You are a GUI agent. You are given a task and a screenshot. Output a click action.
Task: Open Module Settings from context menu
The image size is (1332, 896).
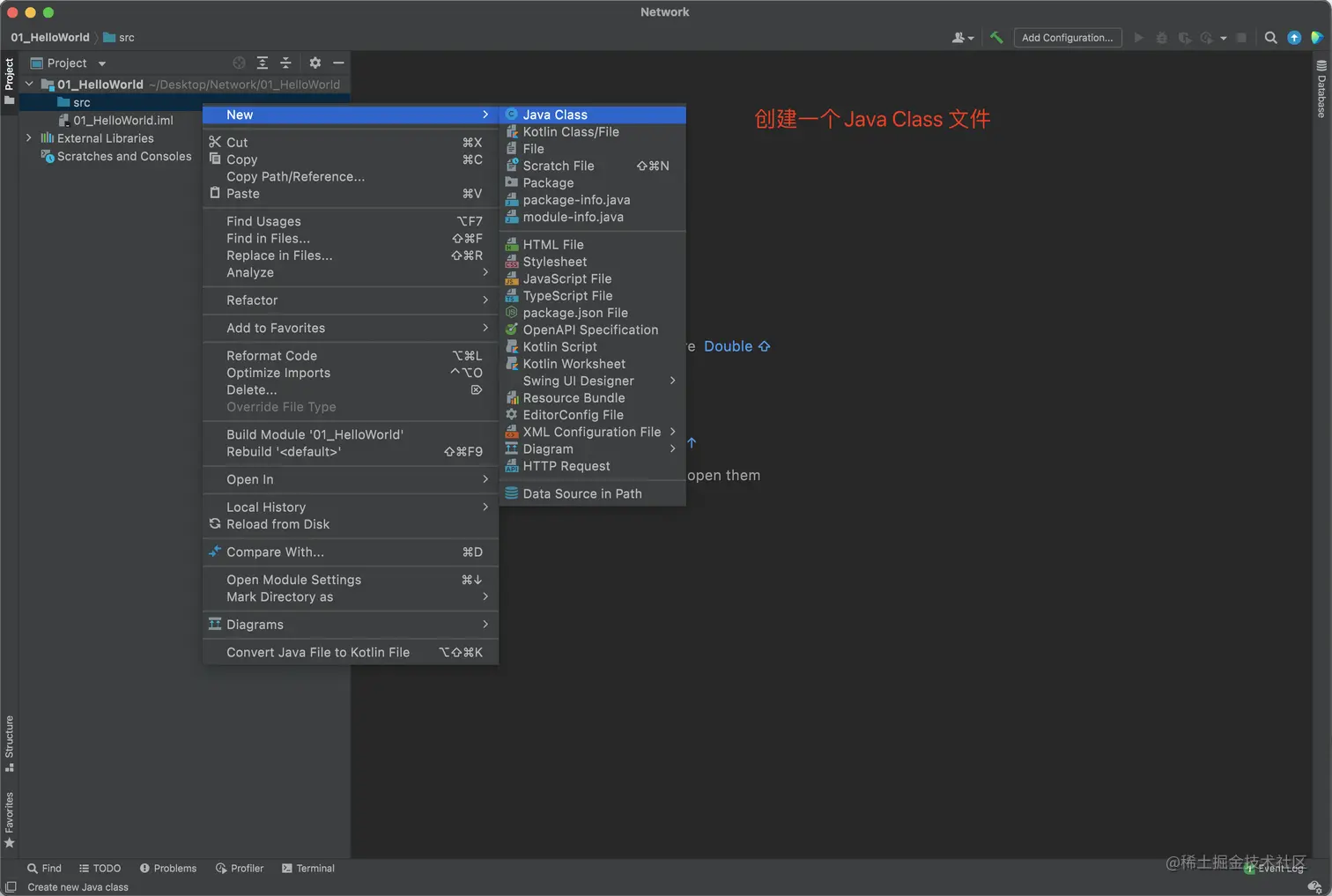tap(351, 580)
